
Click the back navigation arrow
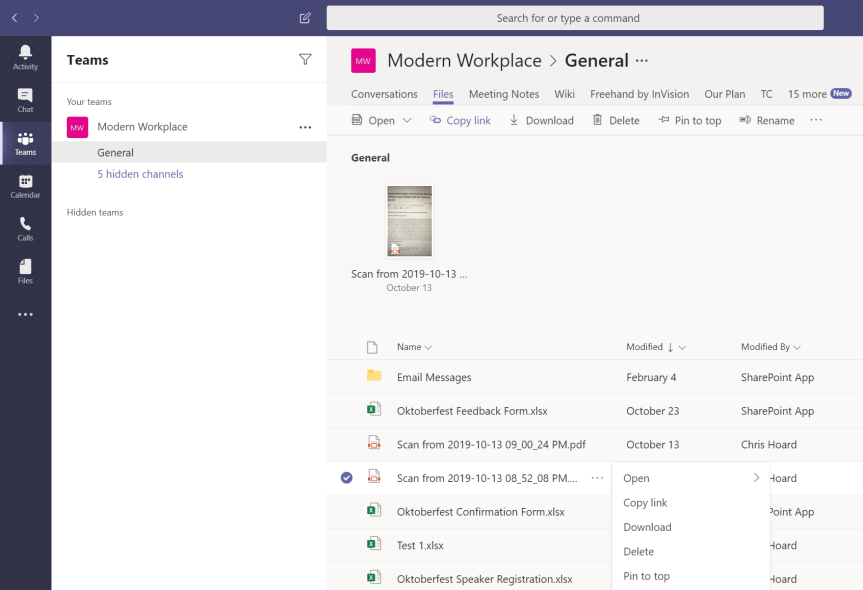coord(15,18)
